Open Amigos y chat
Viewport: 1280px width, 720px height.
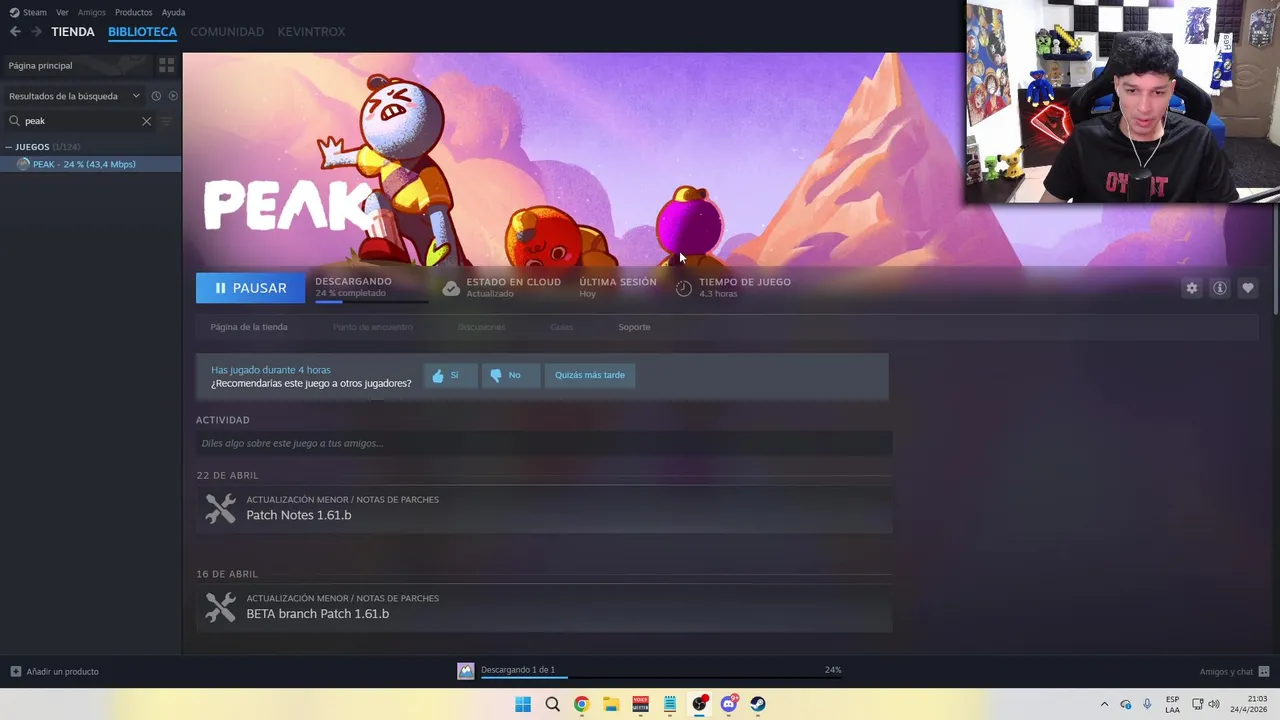coord(1234,671)
